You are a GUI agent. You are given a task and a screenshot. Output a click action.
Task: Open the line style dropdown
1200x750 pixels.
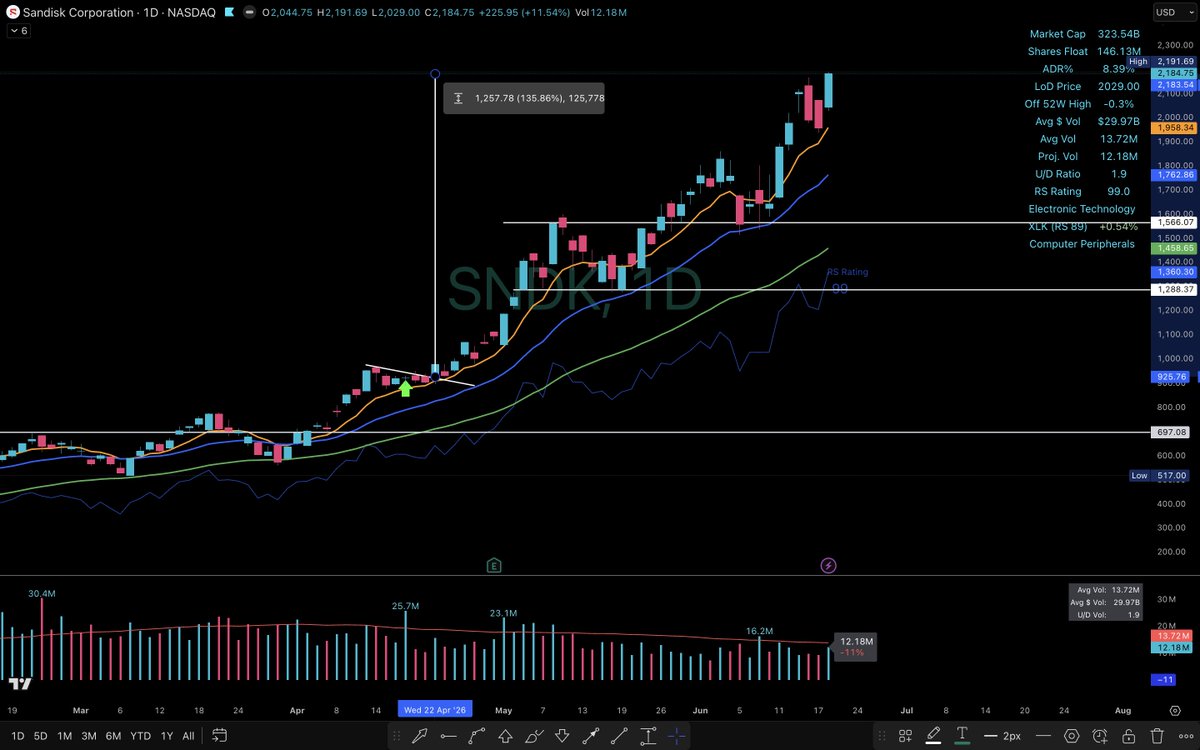tap(1042, 736)
